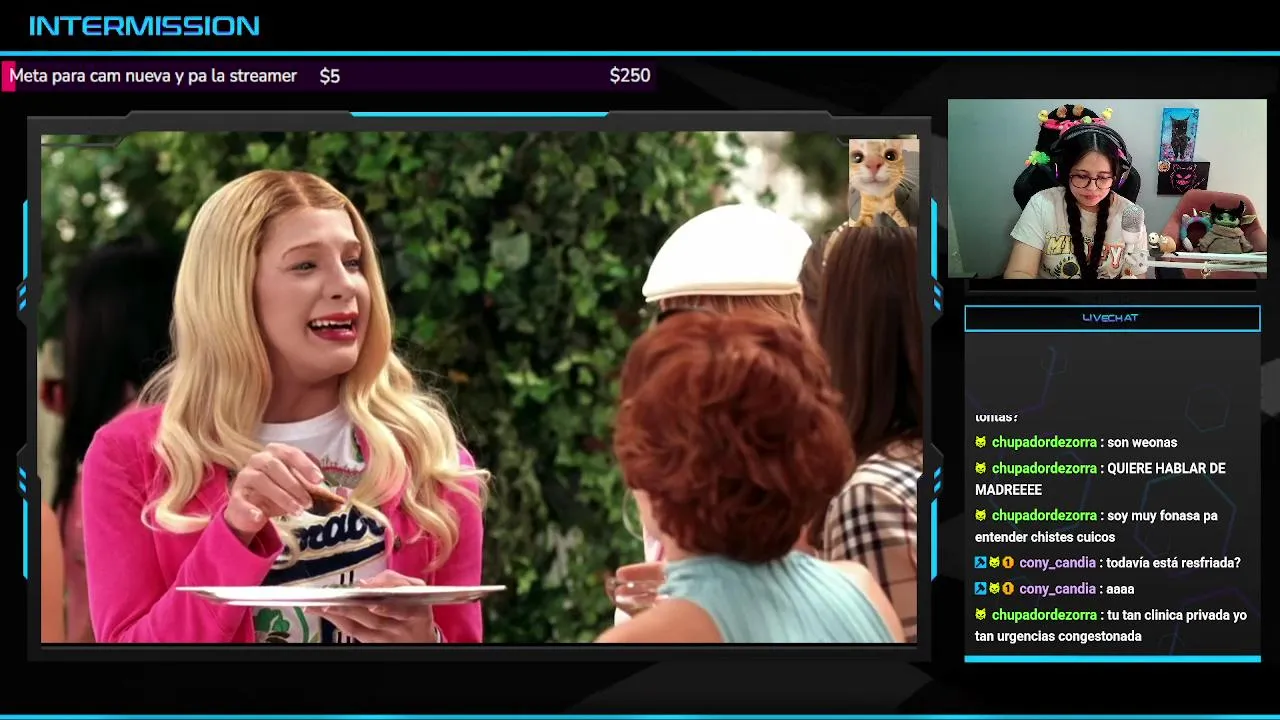Viewport: 1280px width, 720px height.
Task: Click the 'MADREEEE' chat message line
Action: tap(1008, 490)
